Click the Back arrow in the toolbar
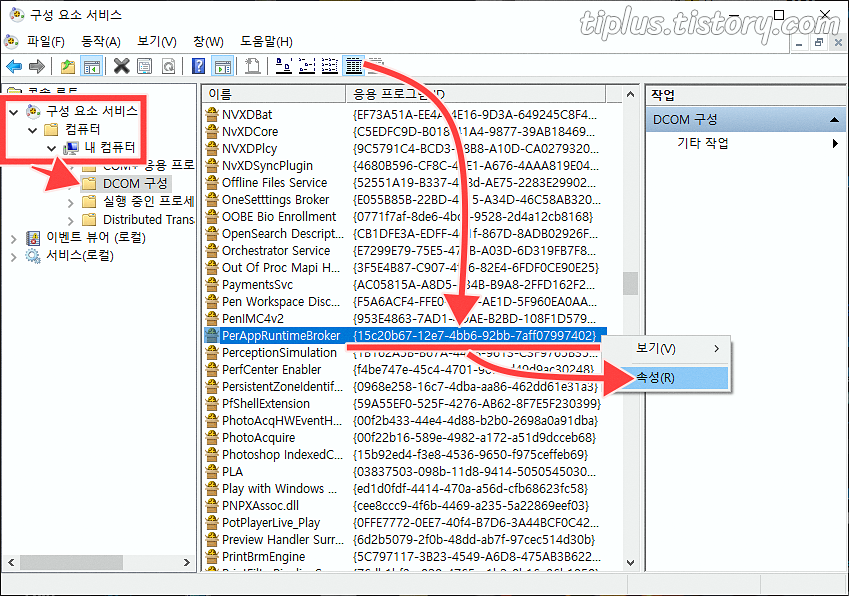The image size is (849, 596). [x=14, y=67]
